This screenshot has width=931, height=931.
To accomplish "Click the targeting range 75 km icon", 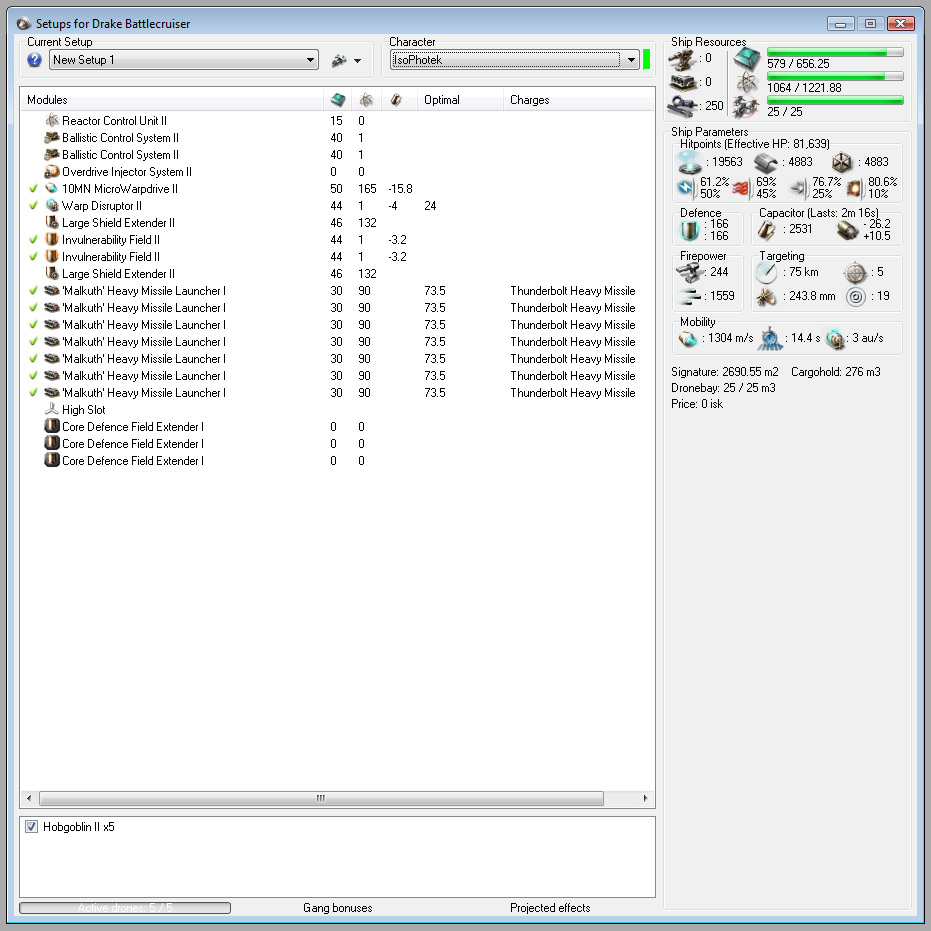I will point(766,273).
